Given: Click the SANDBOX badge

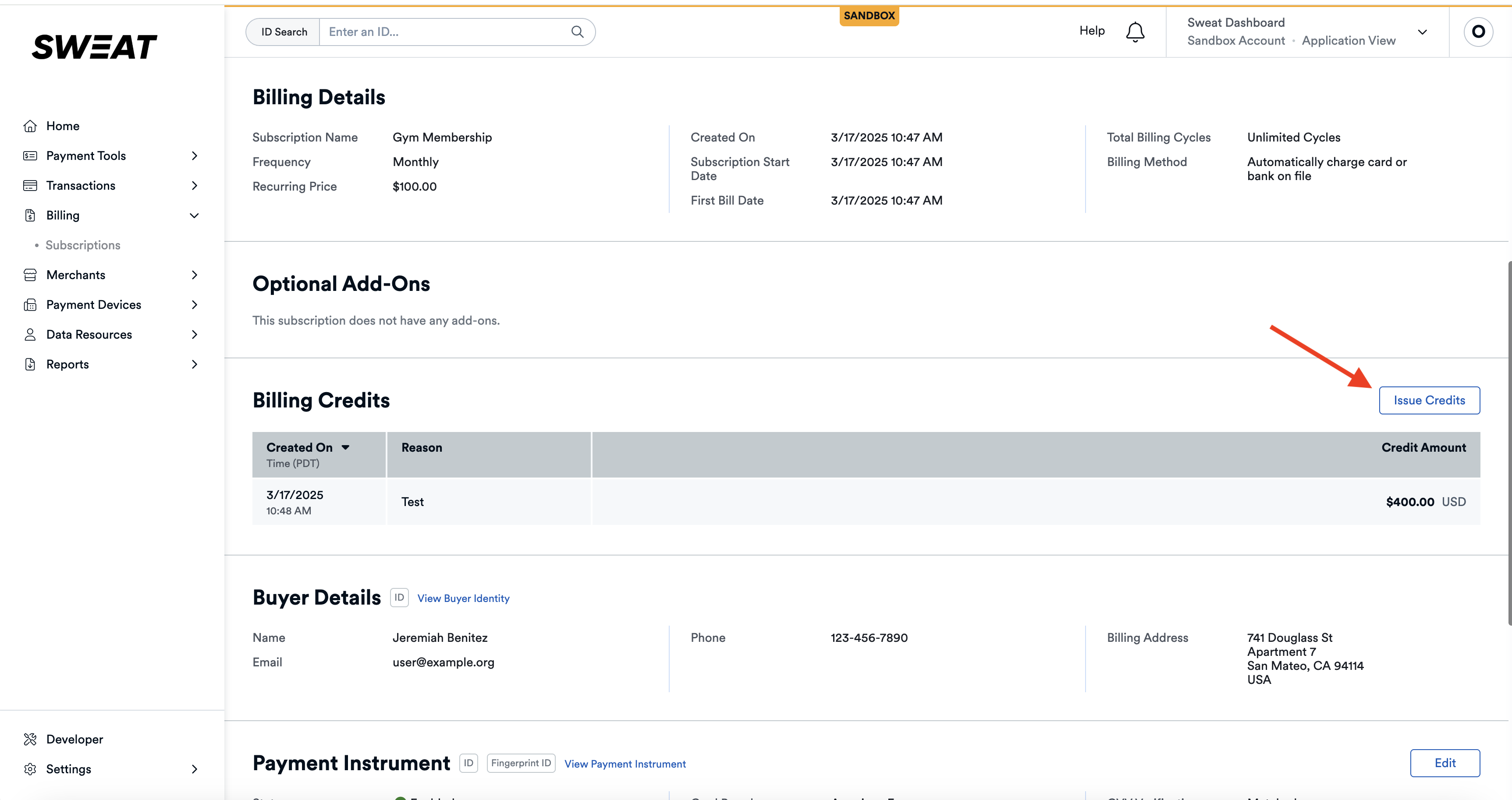Looking at the screenshot, I should tap(869, 16).
